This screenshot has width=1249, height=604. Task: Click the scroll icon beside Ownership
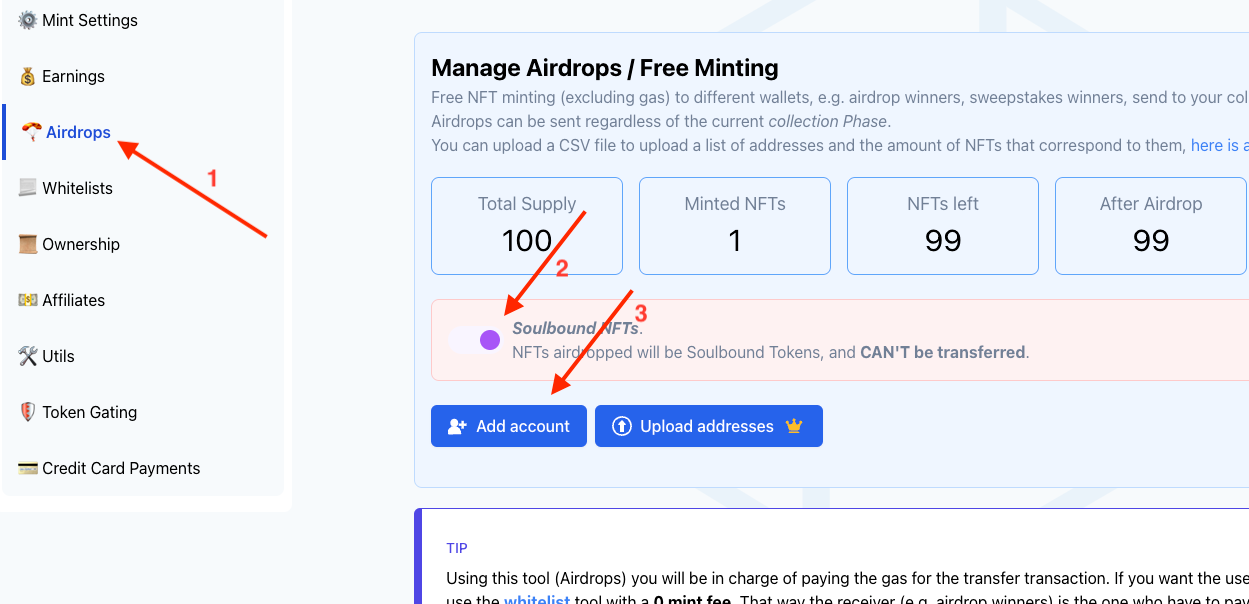coord(27,244)
